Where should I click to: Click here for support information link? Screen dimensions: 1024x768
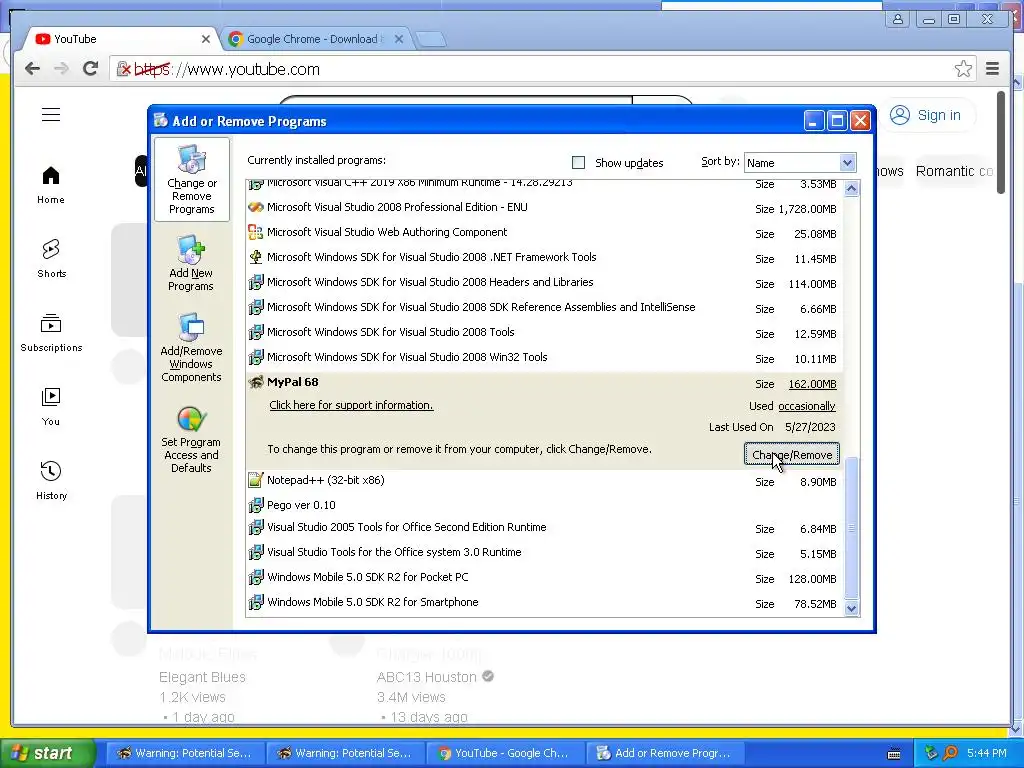pyautogui.click(x=351, y=405)
